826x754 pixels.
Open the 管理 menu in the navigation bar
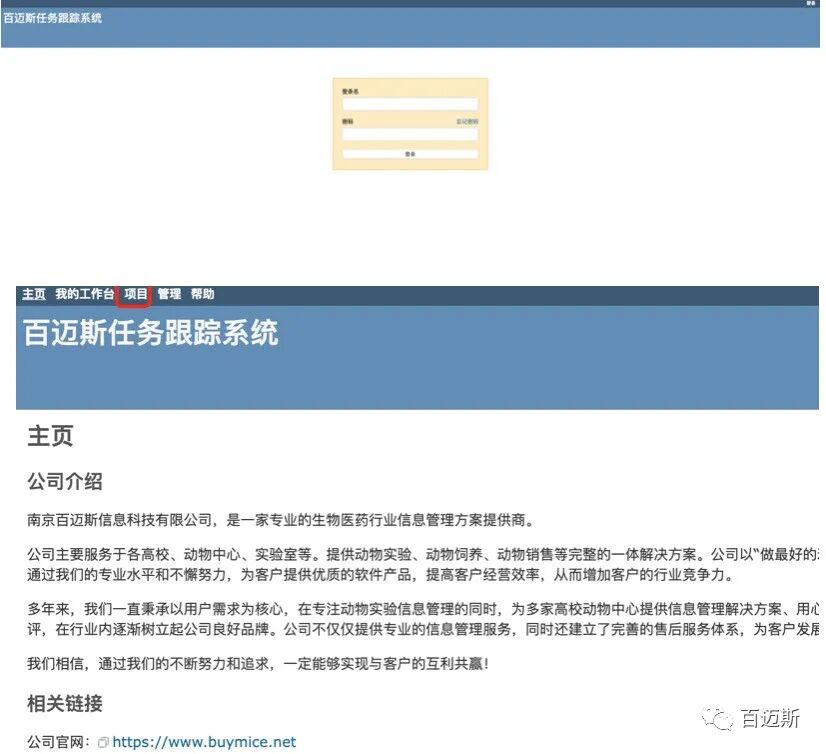(x=166, y=294)
